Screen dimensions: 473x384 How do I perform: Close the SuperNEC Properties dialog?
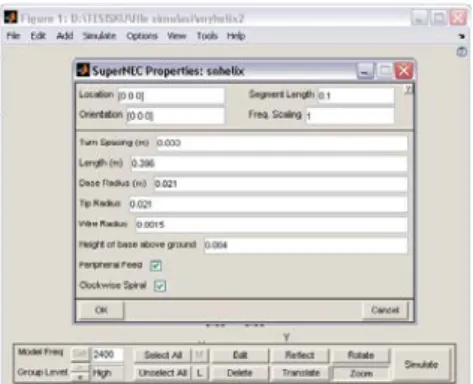tap(404, 71)
